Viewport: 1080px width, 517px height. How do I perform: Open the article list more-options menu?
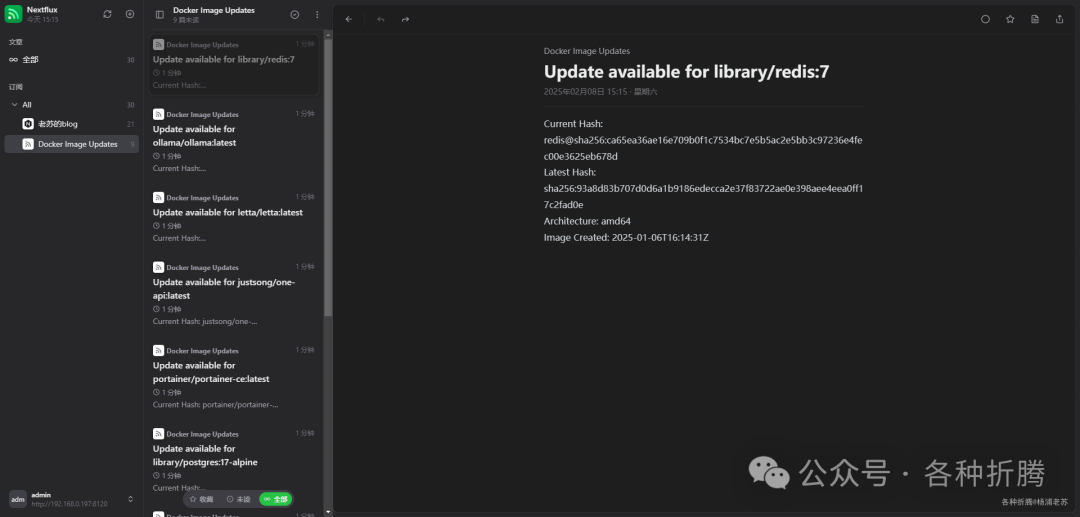point(317,14)
